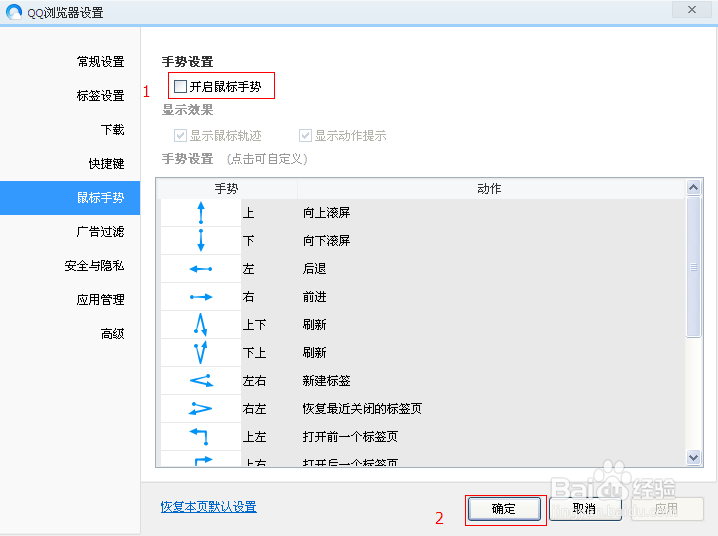Go to the 广告过滤 section
The height and width of the screenshot is (536, 718).
tap(100, 232)
